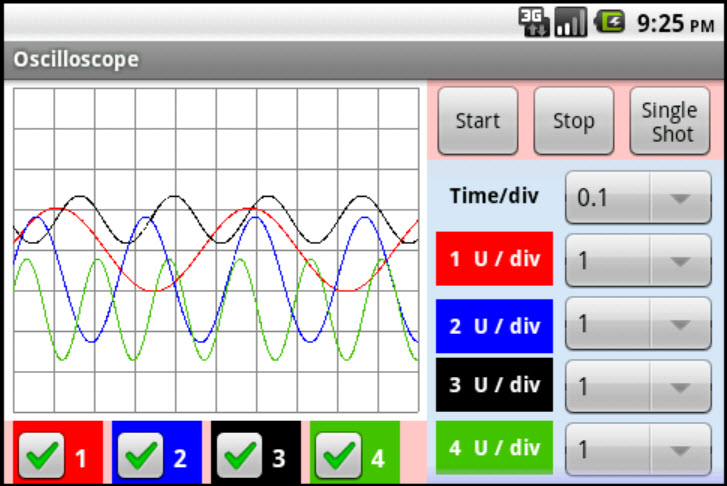This screenshot has width=727, height=486.
Task: Open channel 4 U/div dropdown
Action: tap(638, 449)
